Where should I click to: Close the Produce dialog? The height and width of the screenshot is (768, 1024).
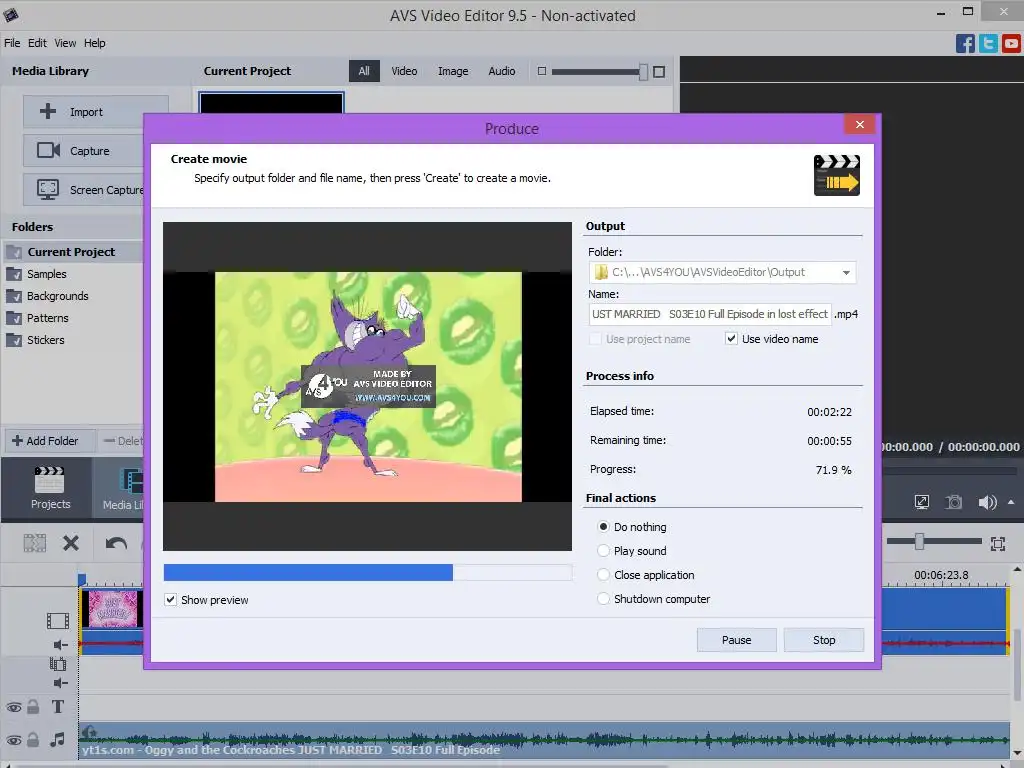point(859,124)
